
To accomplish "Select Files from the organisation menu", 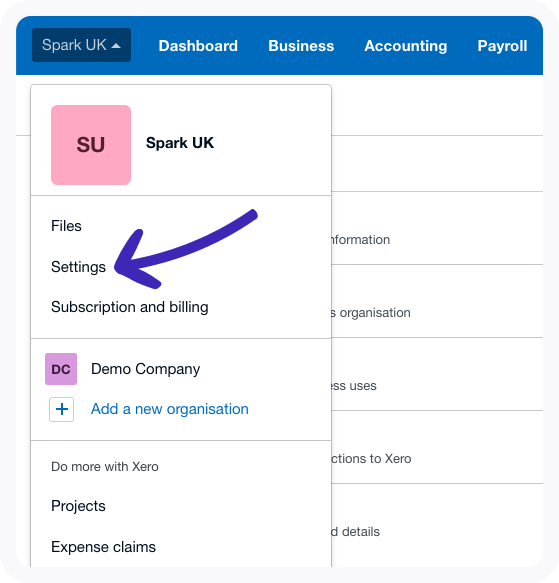I will click(x=66, y=226).
